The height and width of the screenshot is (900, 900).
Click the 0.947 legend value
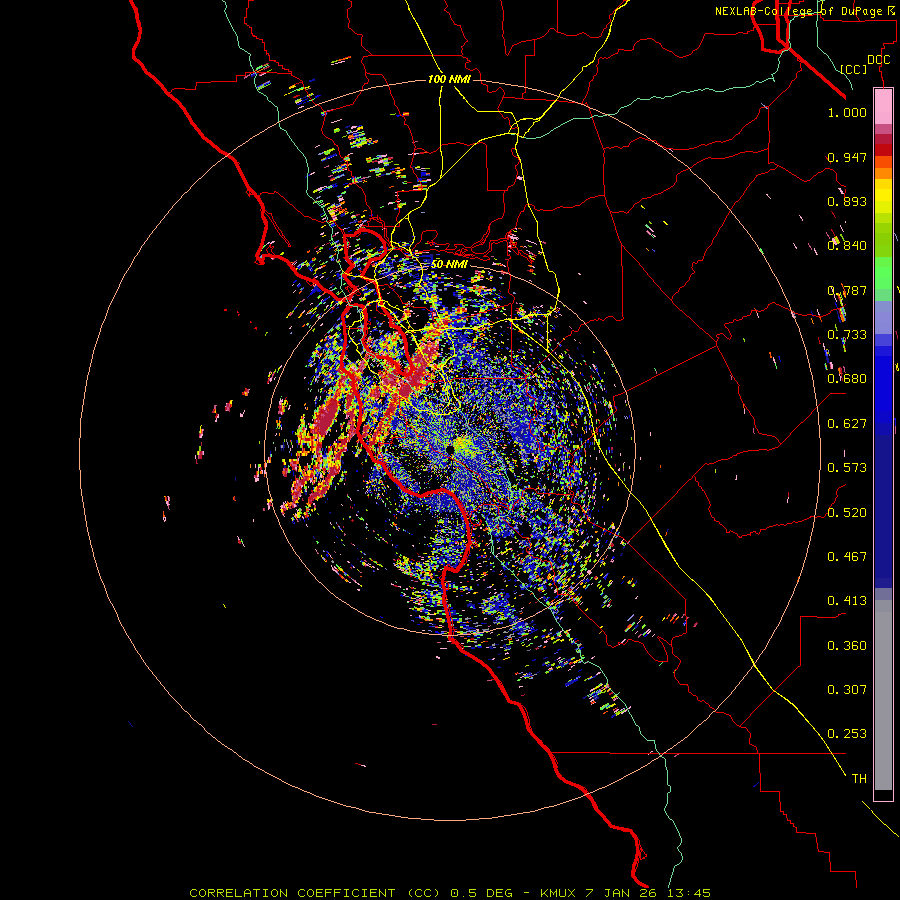(x=847, y=157)
